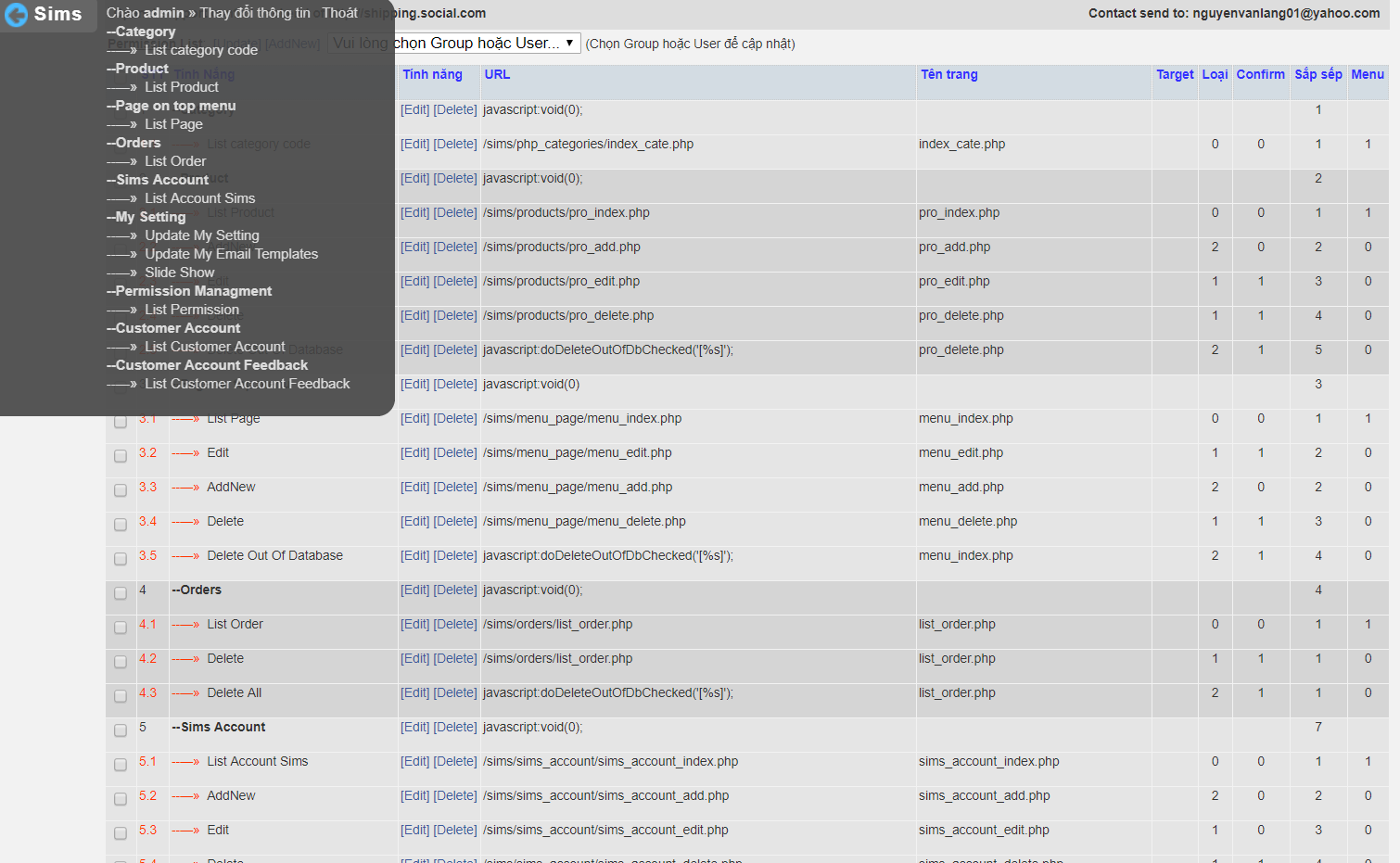
Task: Click the Loại column header
Action: pos(1215,74)
